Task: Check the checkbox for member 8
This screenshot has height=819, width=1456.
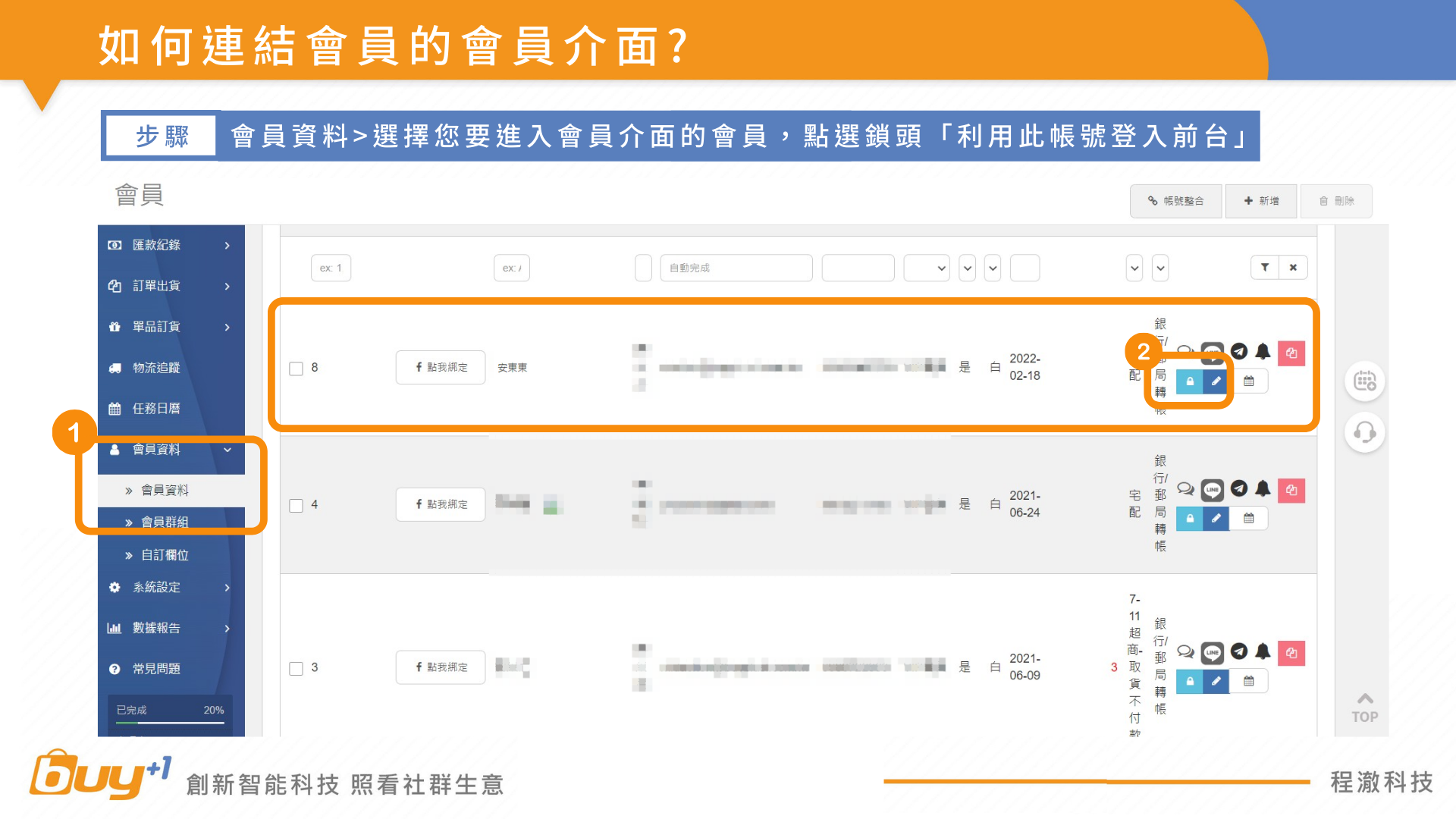Action: click(297, 369)
